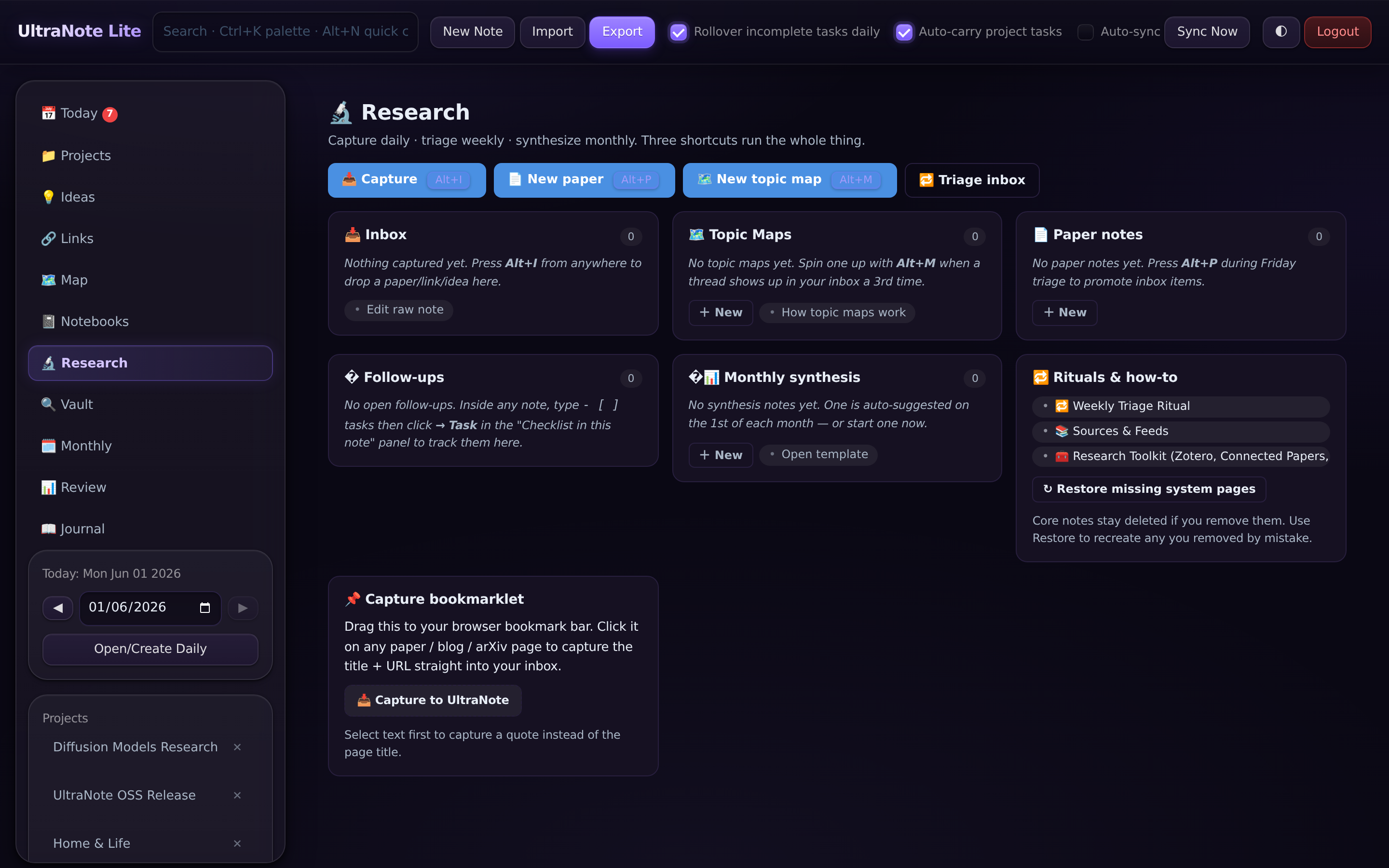Start Triage inbox

click(x=972, y=180)
